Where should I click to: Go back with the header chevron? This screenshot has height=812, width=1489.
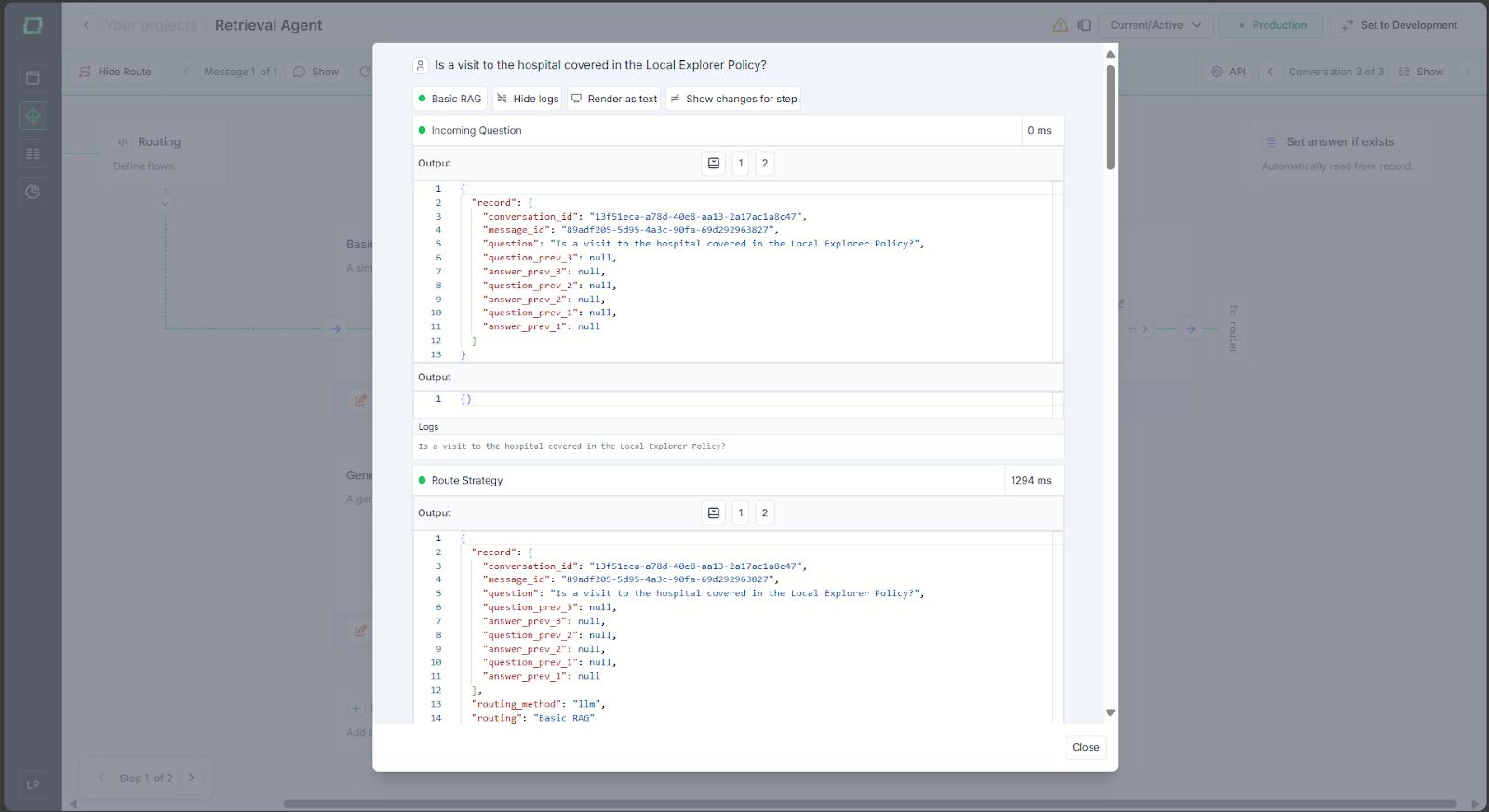click(87, 25)
